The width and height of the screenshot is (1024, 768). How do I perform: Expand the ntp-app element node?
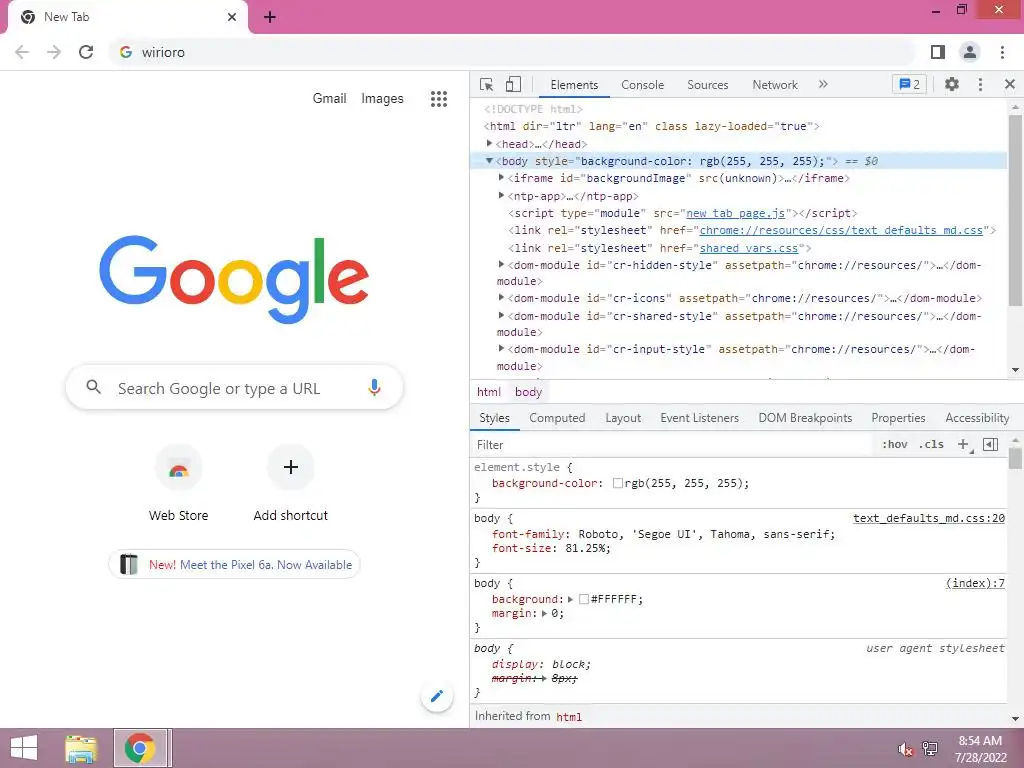(501, 195)
